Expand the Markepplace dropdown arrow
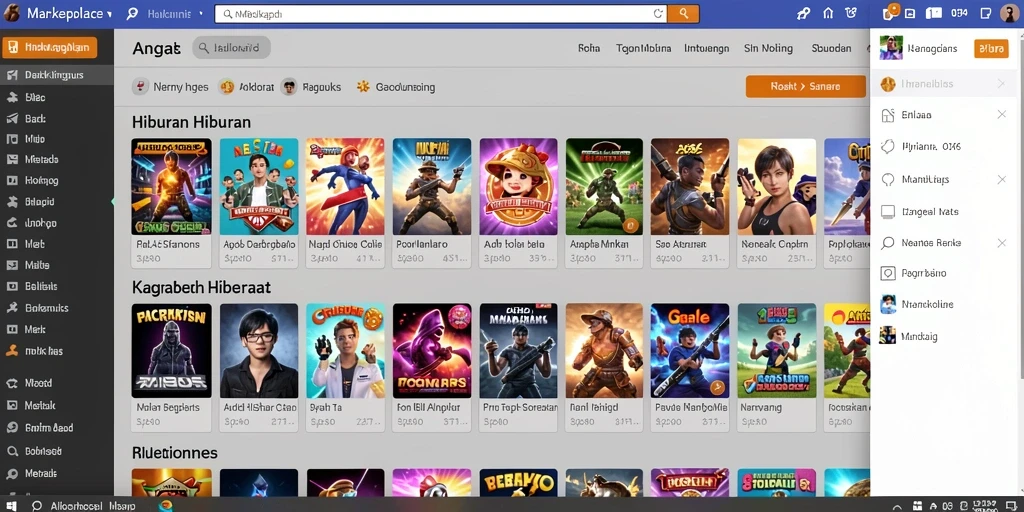 (109, 14)
